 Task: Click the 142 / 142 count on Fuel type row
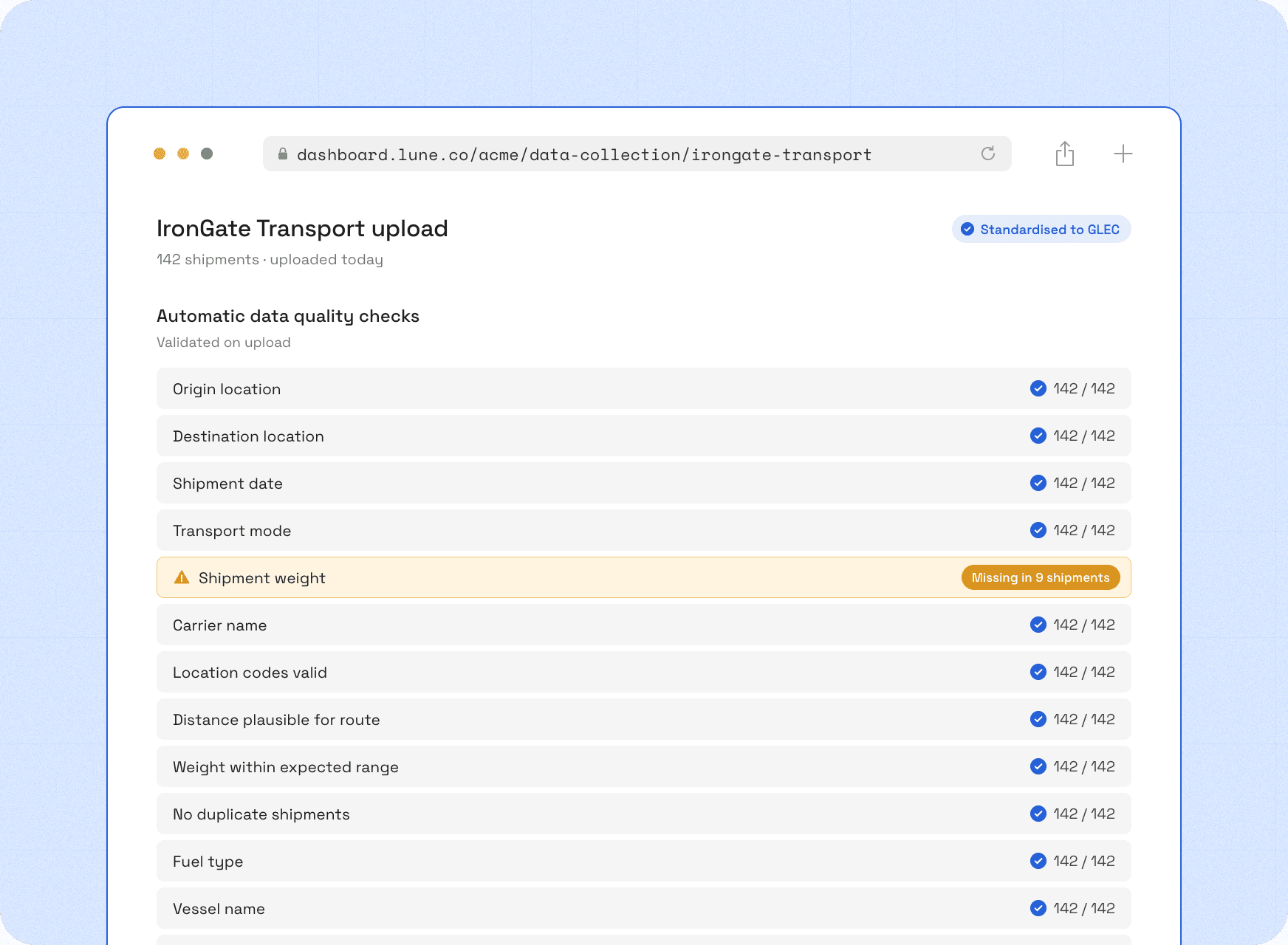tap(1084, 861)
